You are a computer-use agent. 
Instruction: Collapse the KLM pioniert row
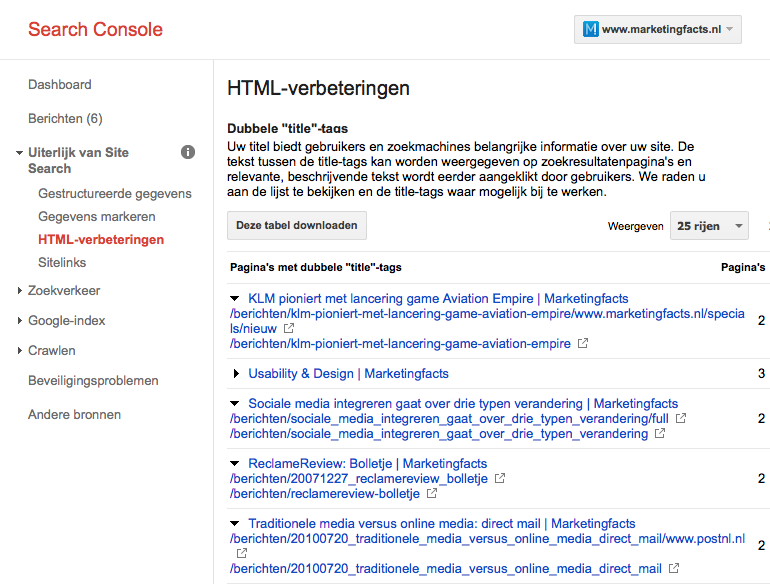(235, 299)
